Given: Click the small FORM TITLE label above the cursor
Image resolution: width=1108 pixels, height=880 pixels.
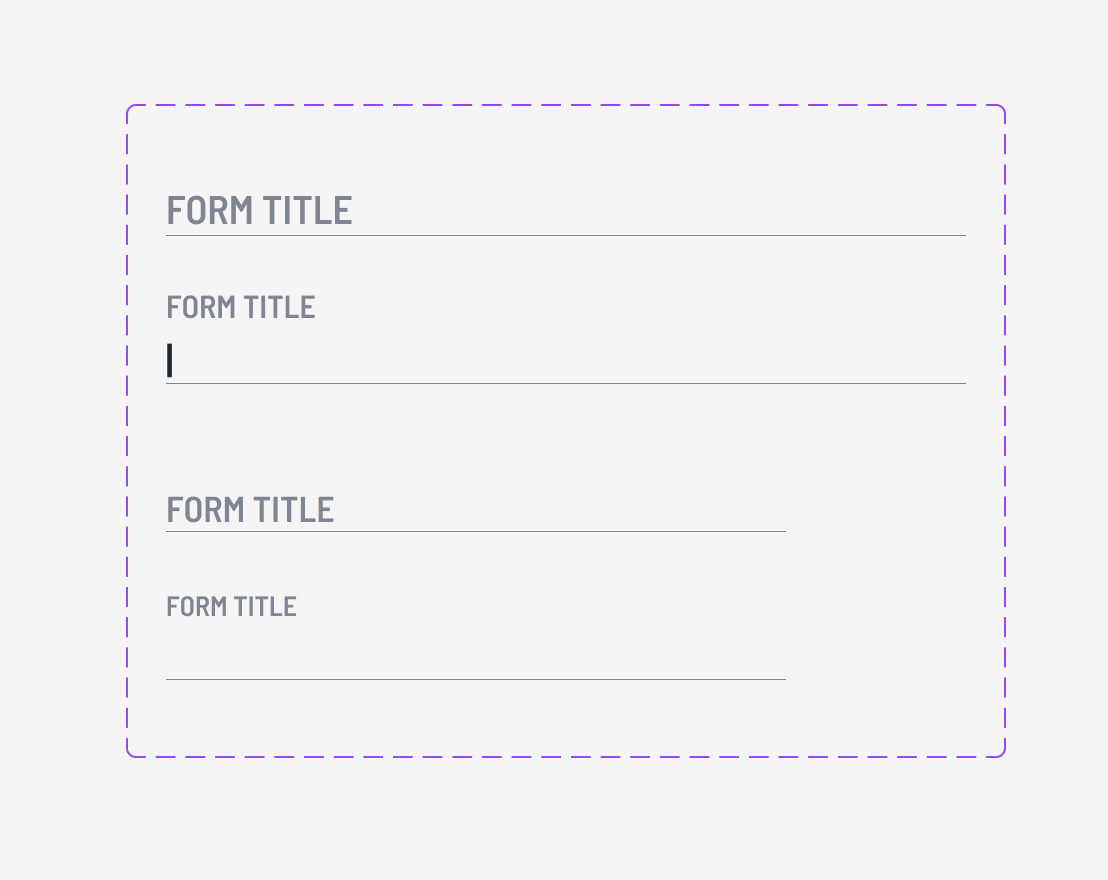Looking at the screenshot, I should [241, 307].
